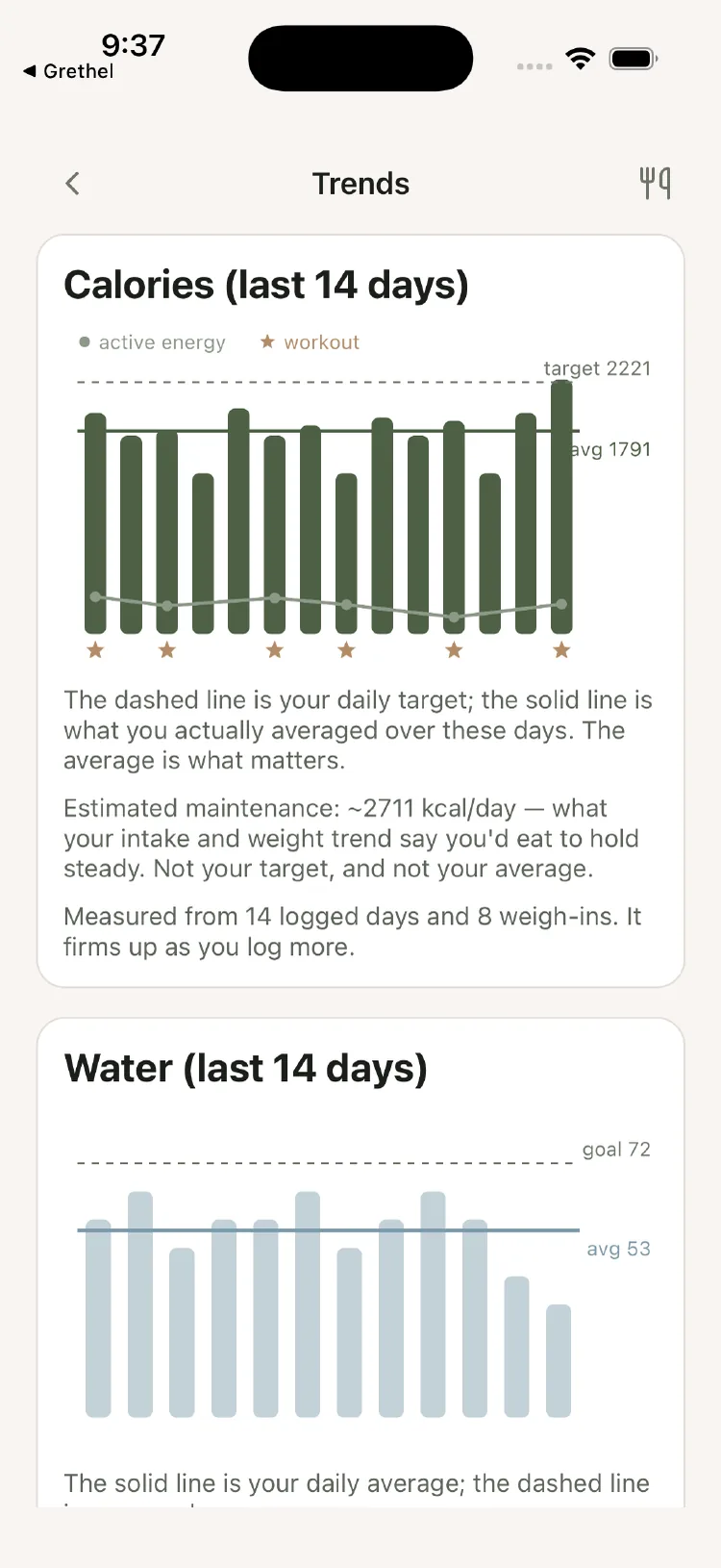721x1568 pixels.
Task: Tap the last workout star marker
Action: tap(561, 650)
